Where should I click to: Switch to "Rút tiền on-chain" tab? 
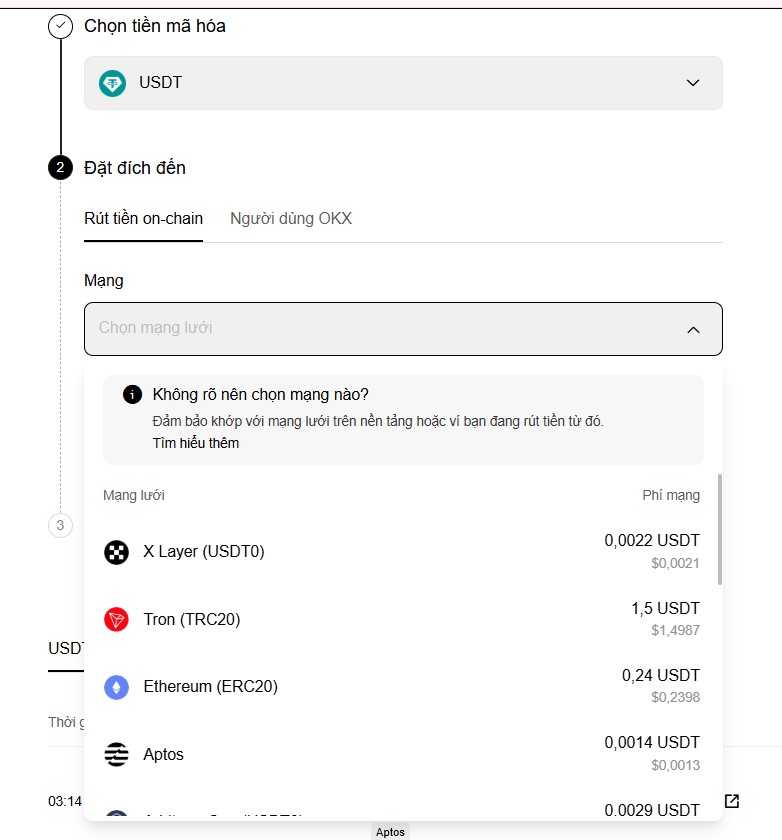pyautogui.click(x=143, y=219)
